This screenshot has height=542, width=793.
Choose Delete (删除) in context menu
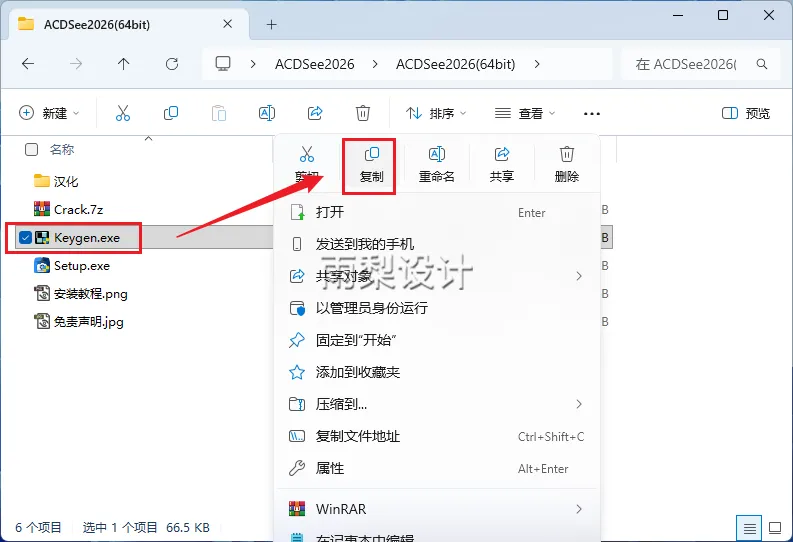tap(566, 165)
